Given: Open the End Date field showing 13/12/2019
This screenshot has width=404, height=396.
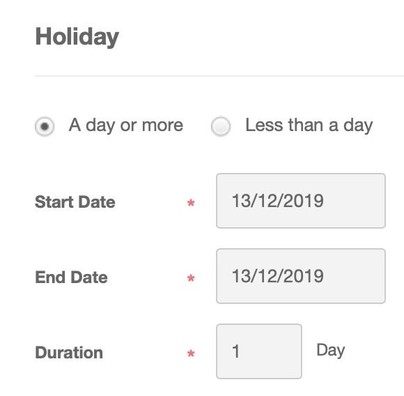Looking at the screenshot, I should point(301,276).
